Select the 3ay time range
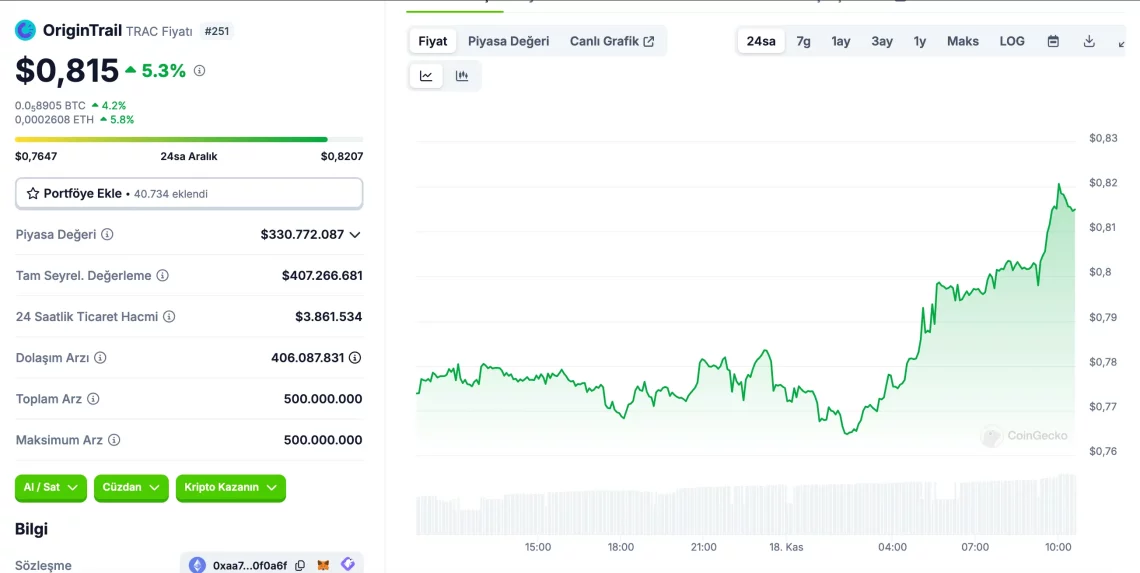The height and width of the screenshot is (573, 1140). click(882, 41)
